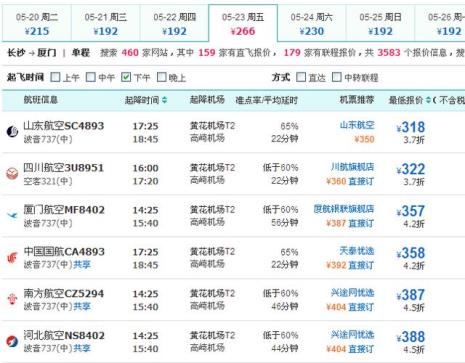
Task: Click 直接订 for 南方航空 CZ5294
Action: [361, 307]
